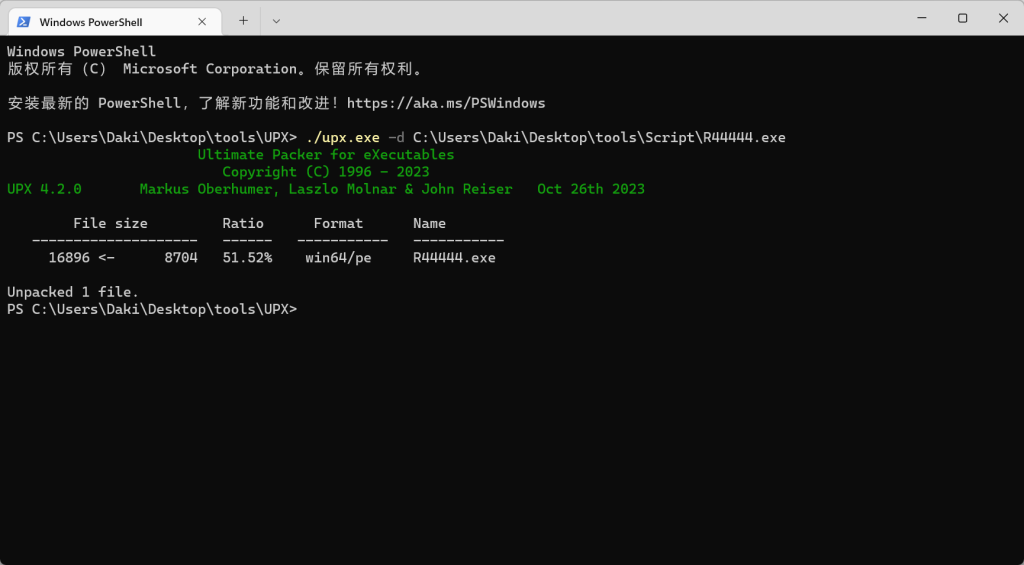This screenshot has height=565, width=1024.
Task: Expand the new tab profile dropdown chevron
Action: pos(276,20)
